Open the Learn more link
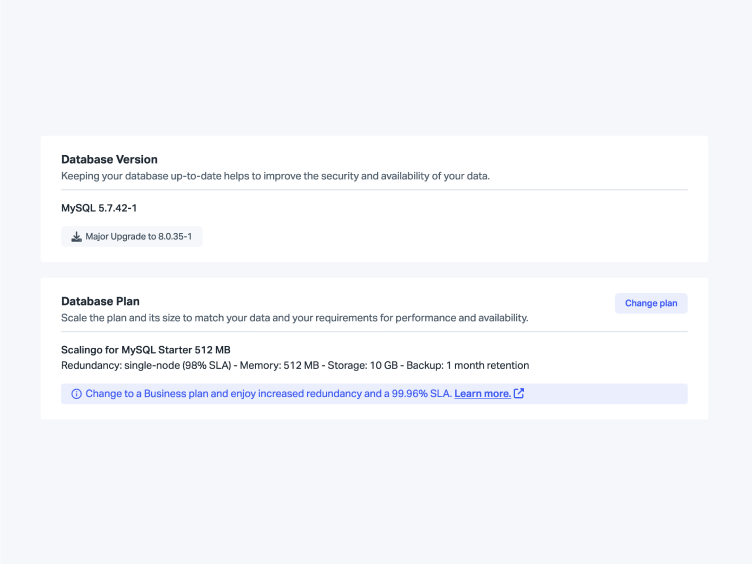 coord(482,394)
